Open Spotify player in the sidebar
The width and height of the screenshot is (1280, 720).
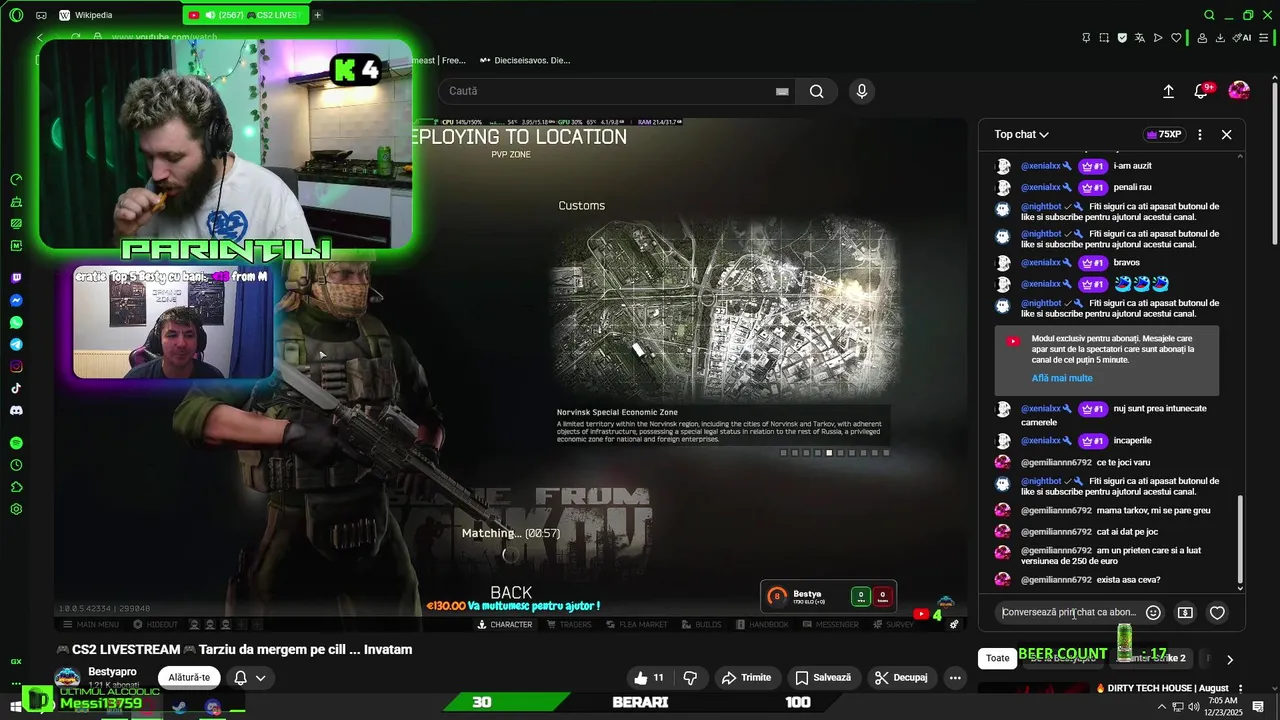coord(16,443)
